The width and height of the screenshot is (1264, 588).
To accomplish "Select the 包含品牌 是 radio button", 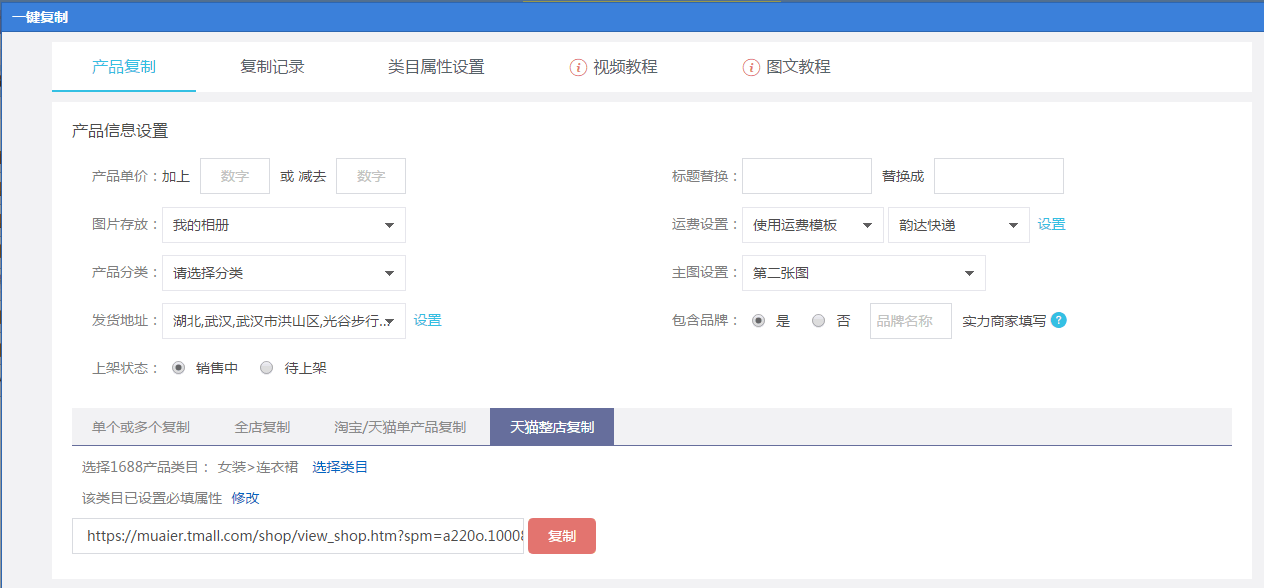I will (759, 321).
